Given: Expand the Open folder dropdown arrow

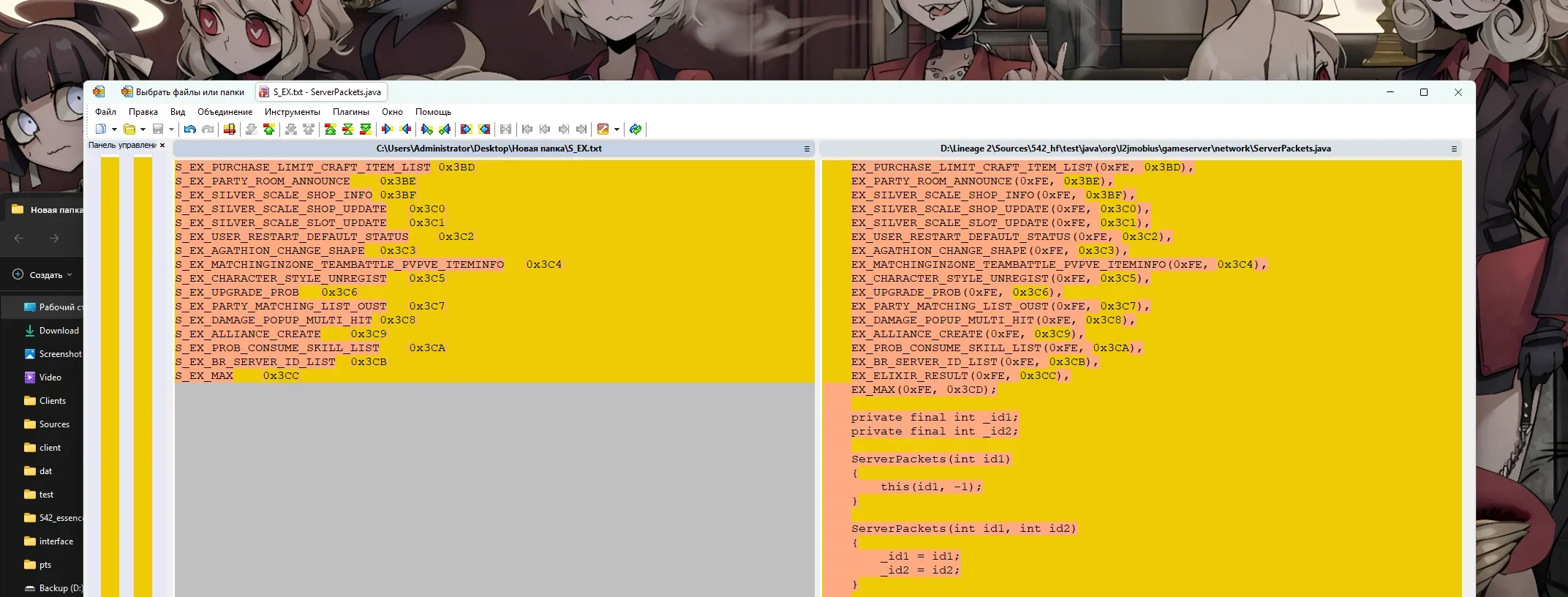Looking at the screenshot, I should (x=143, y=129).
